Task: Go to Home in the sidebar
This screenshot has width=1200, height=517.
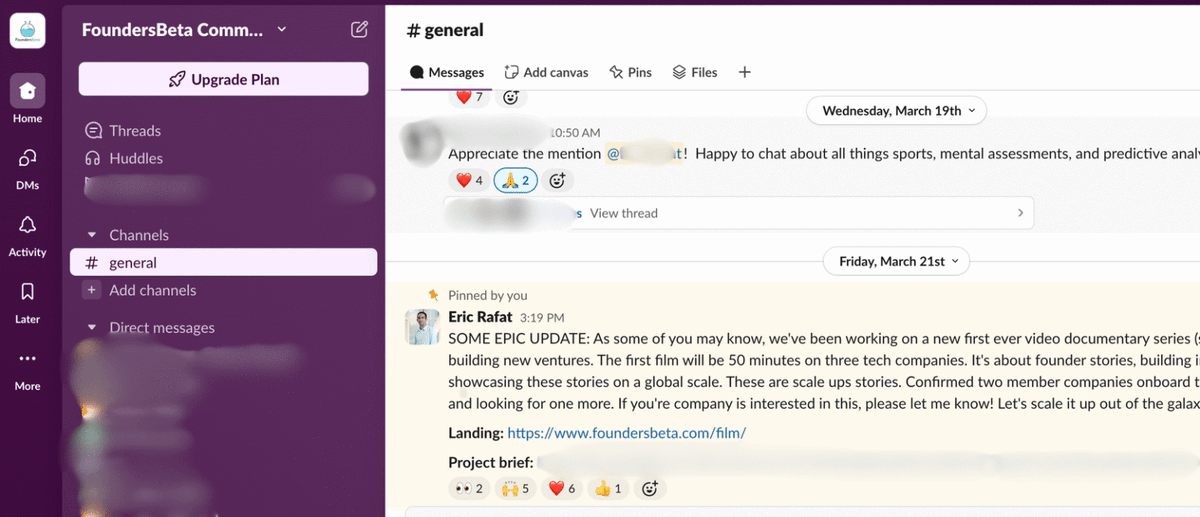Action: [x=27, y=100]
